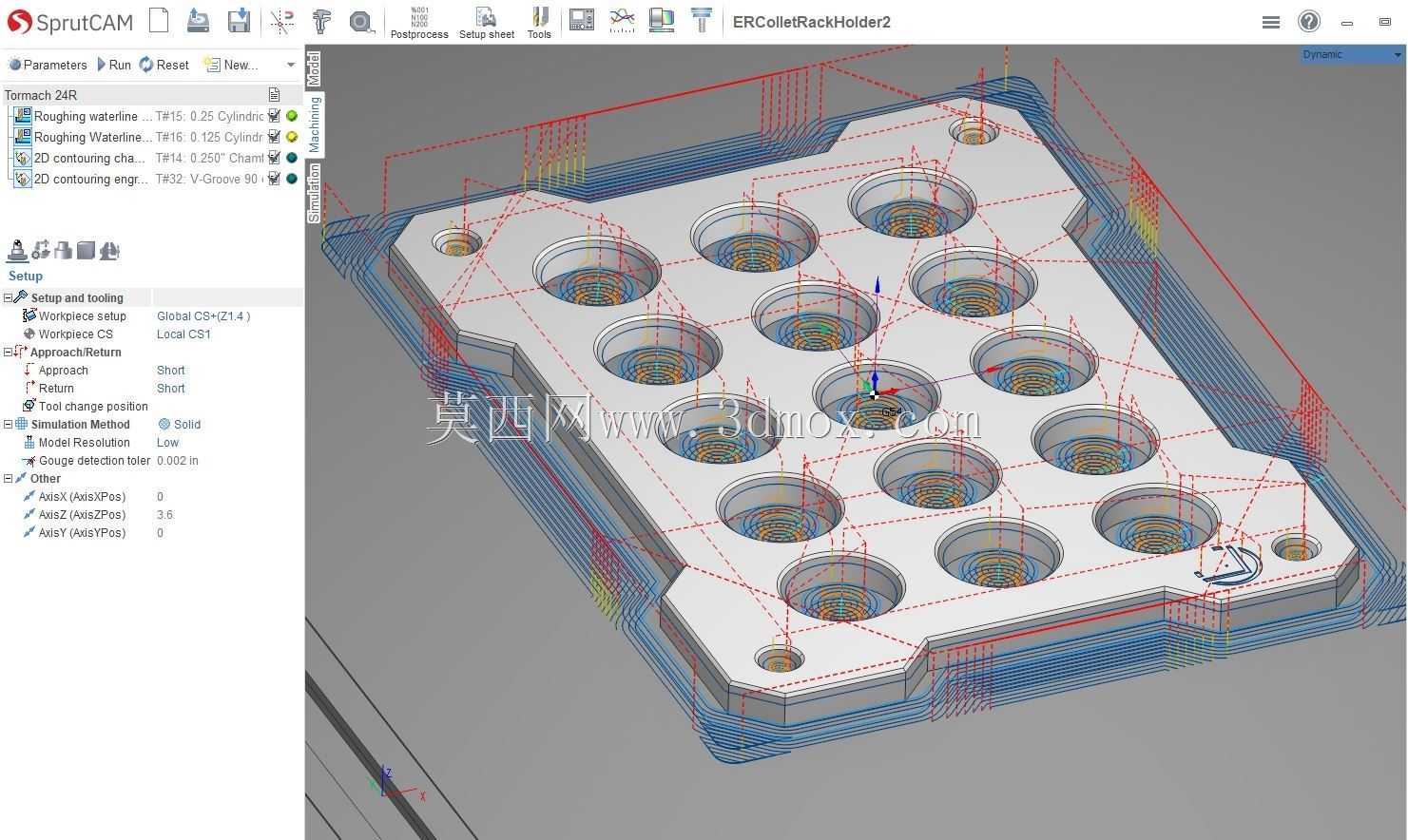The width and height of the screenshot is (1408, 840).
Task: Edit Gouge detection tolerance 0.002 in
Action: click(178, 460)
